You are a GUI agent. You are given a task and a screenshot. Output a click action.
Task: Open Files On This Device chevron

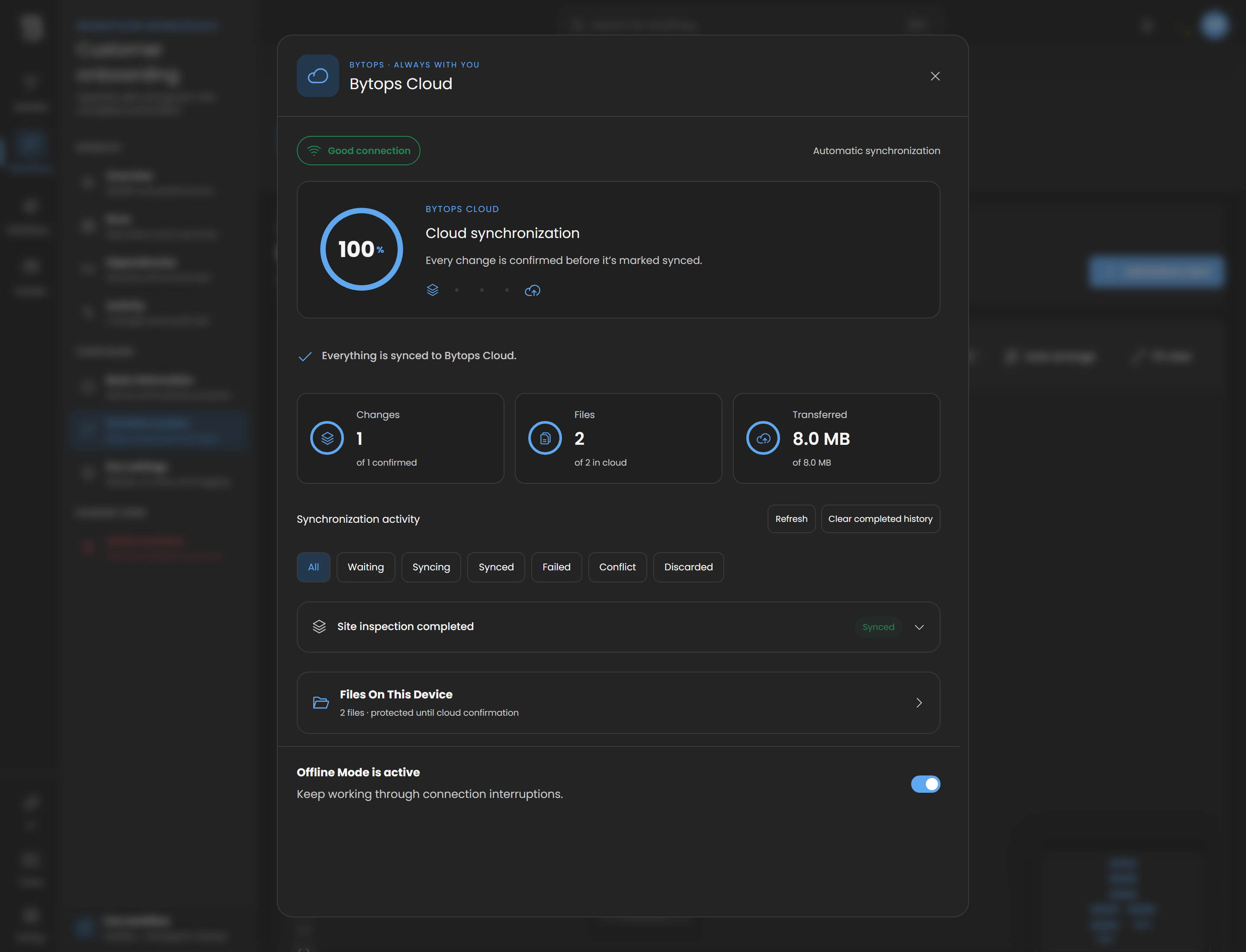(x=918, y=703)
